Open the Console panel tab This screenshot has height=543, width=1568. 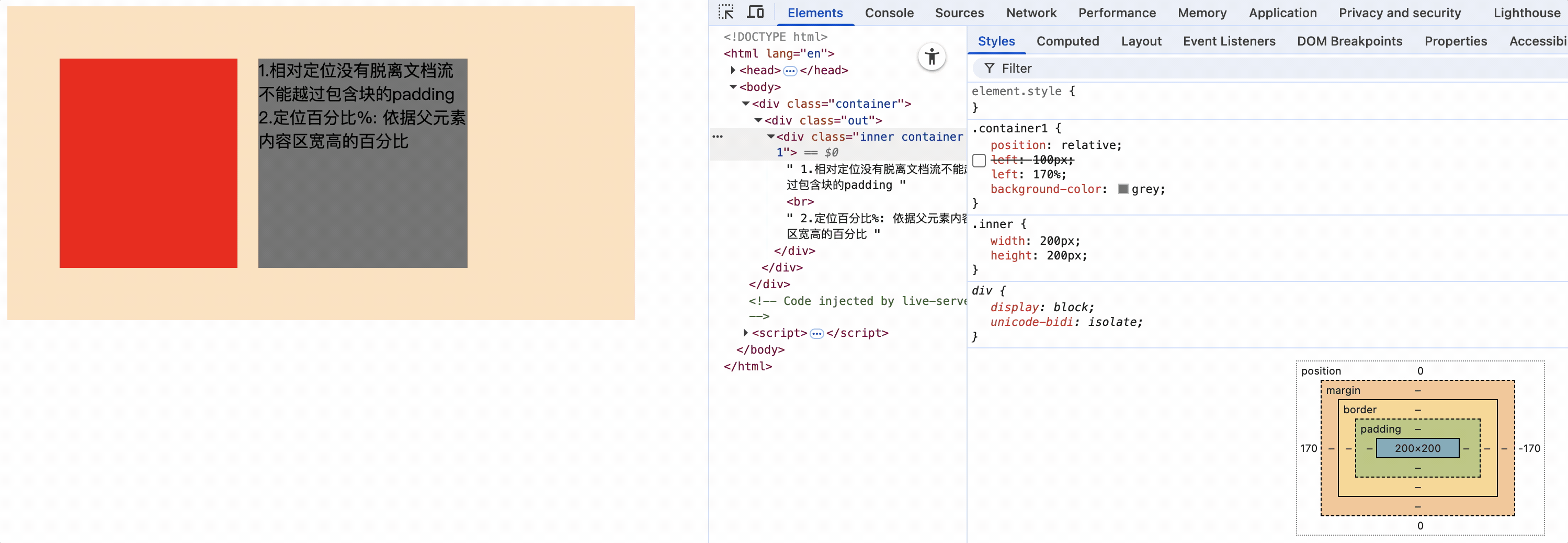(889, 13)
